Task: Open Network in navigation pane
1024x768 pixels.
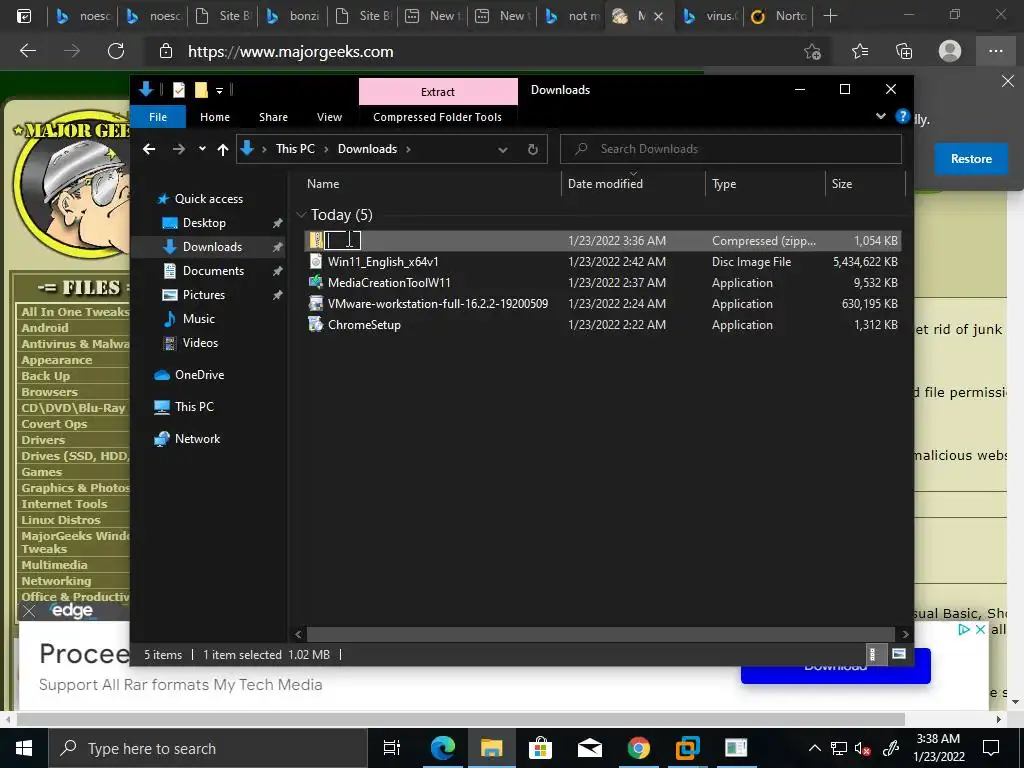Action: click(197, 439)
